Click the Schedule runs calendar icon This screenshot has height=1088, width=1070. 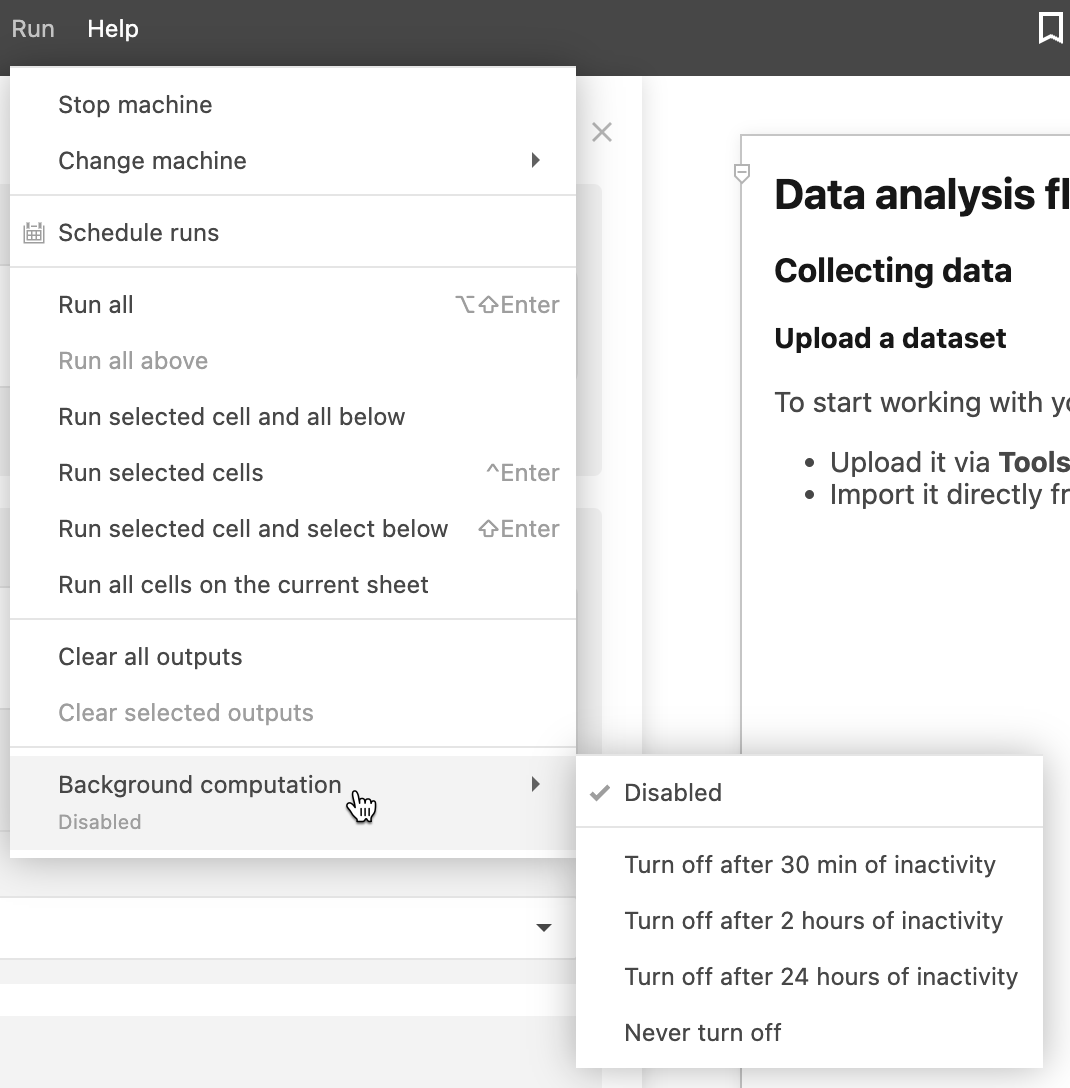(31, 232)
